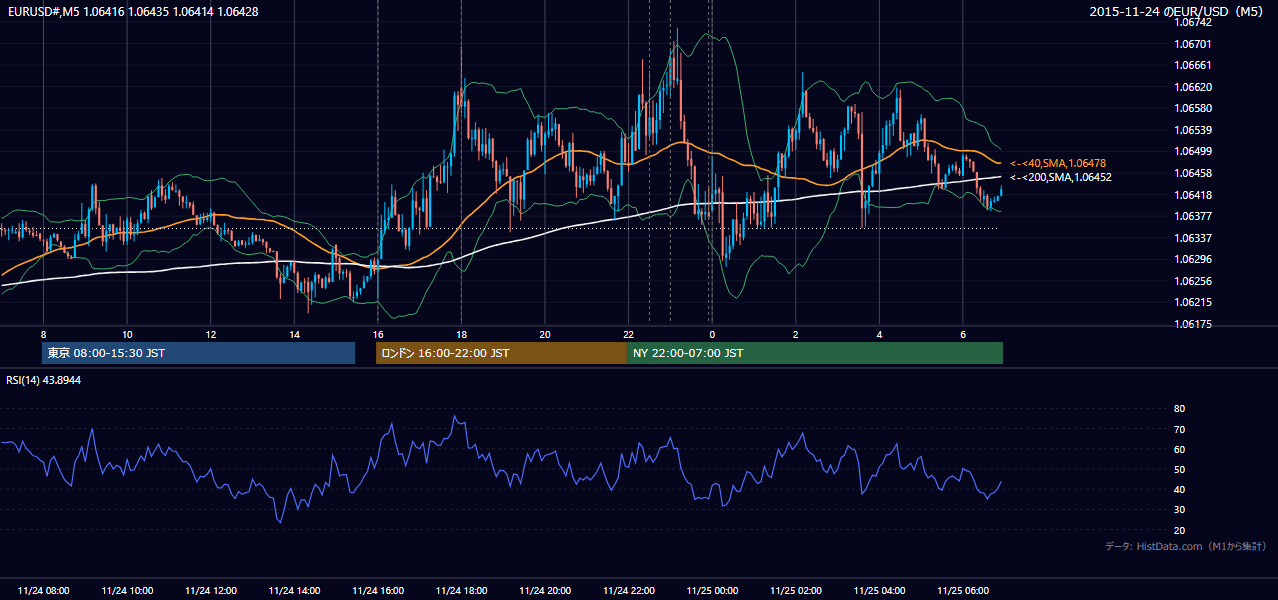Click the 11/24 20:00 bottom time label

coord(545,591)
